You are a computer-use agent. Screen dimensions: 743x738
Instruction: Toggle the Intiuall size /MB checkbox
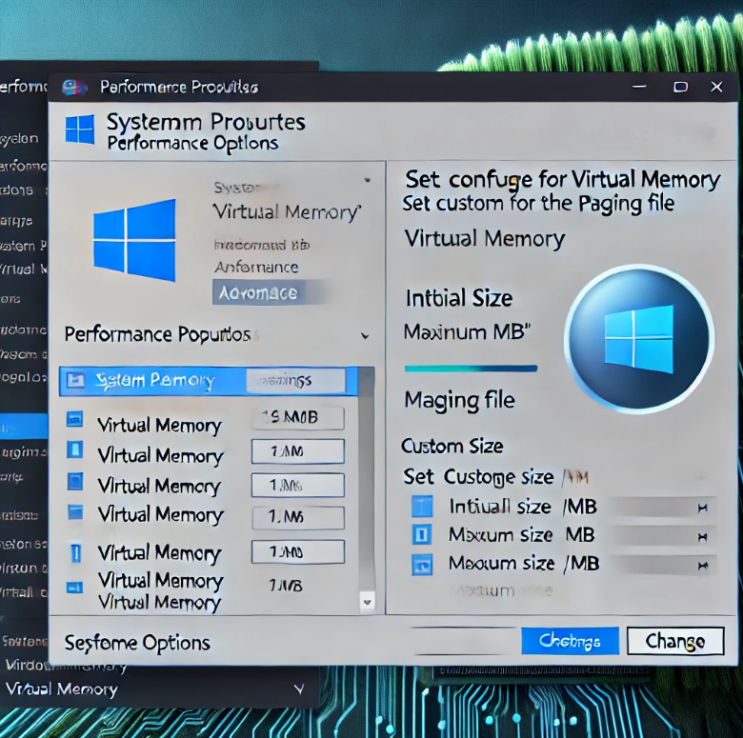pyautogui.click(x=422, y=506)
